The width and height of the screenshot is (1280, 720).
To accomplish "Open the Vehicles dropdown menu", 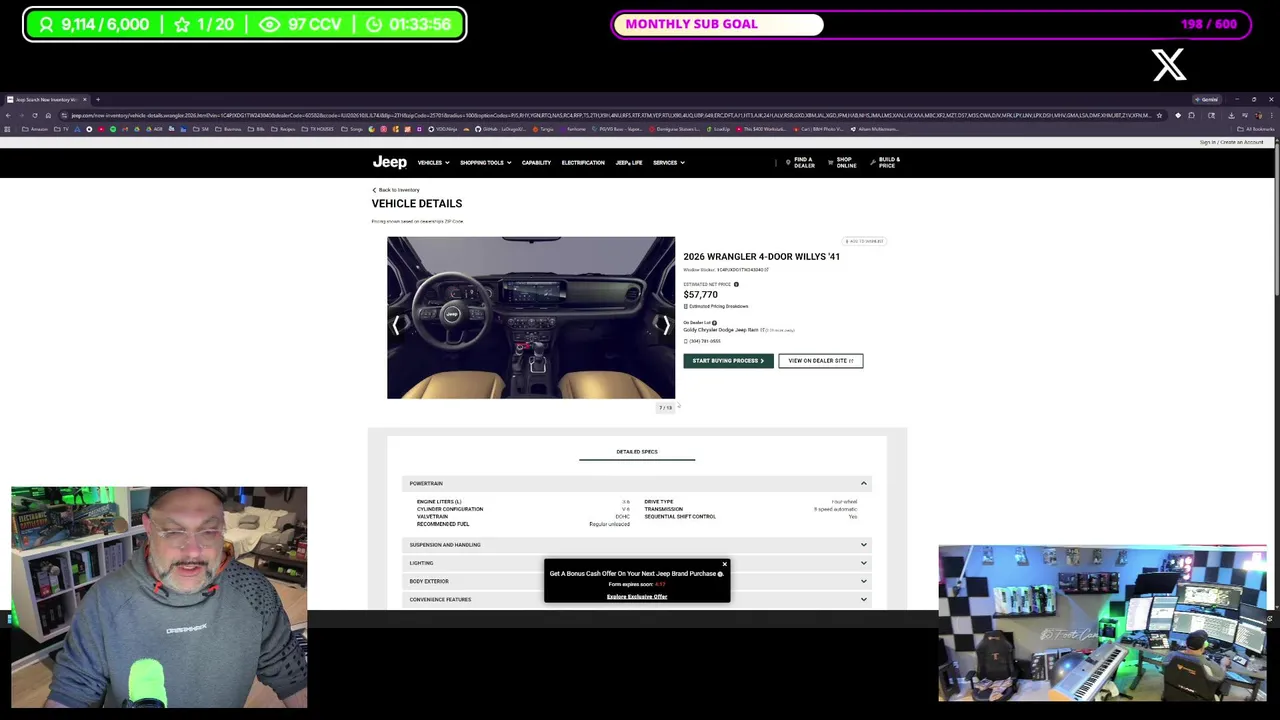I will tap(433, 162).
